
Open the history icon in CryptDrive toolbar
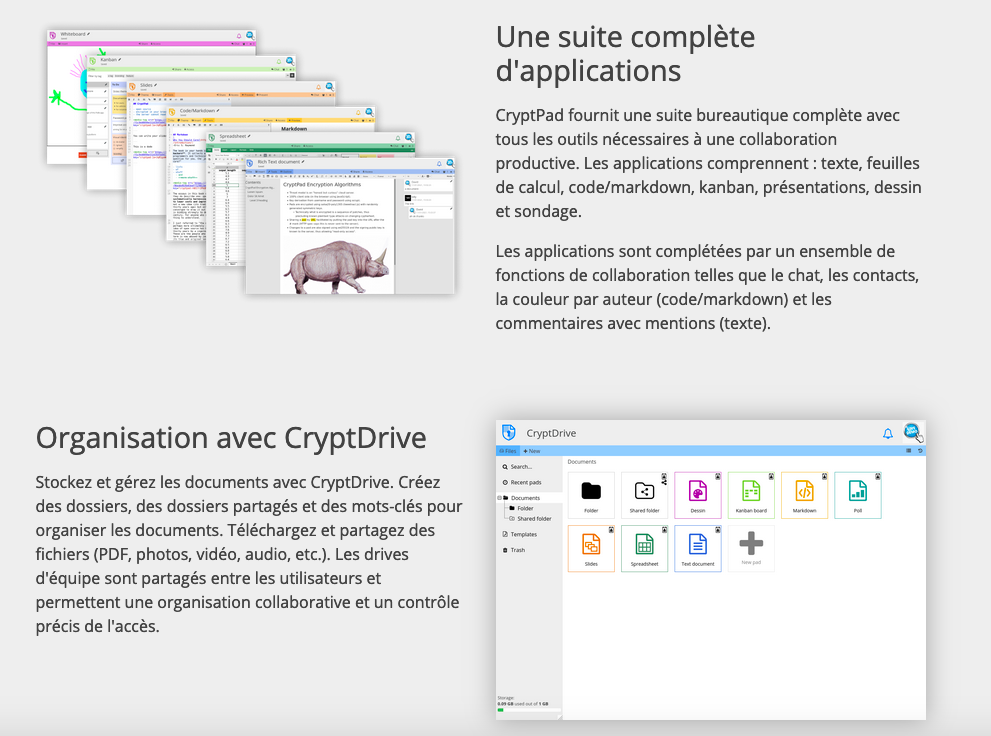[920, 451]
